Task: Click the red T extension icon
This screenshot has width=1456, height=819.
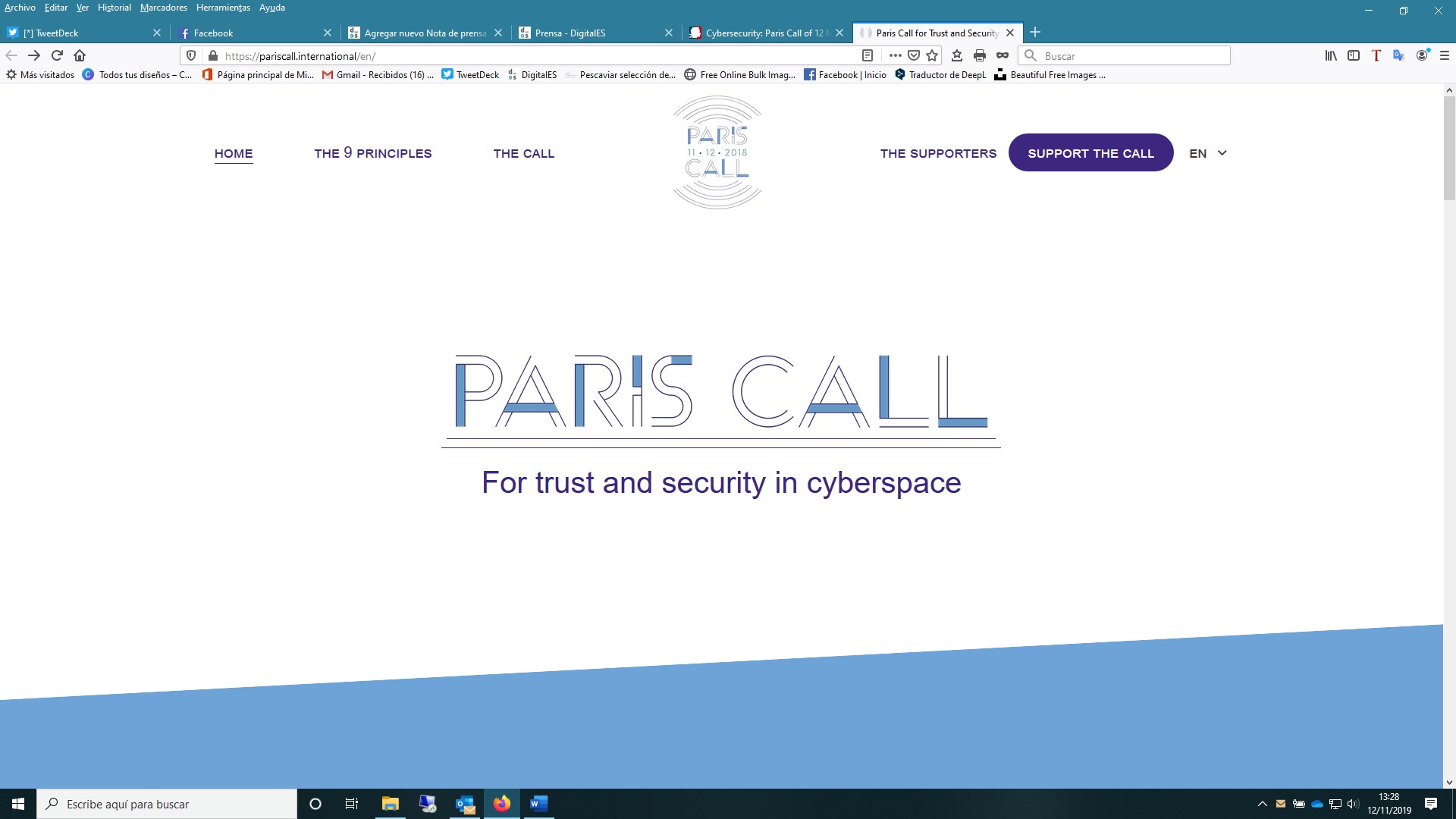Action: tap(1376, 55)
